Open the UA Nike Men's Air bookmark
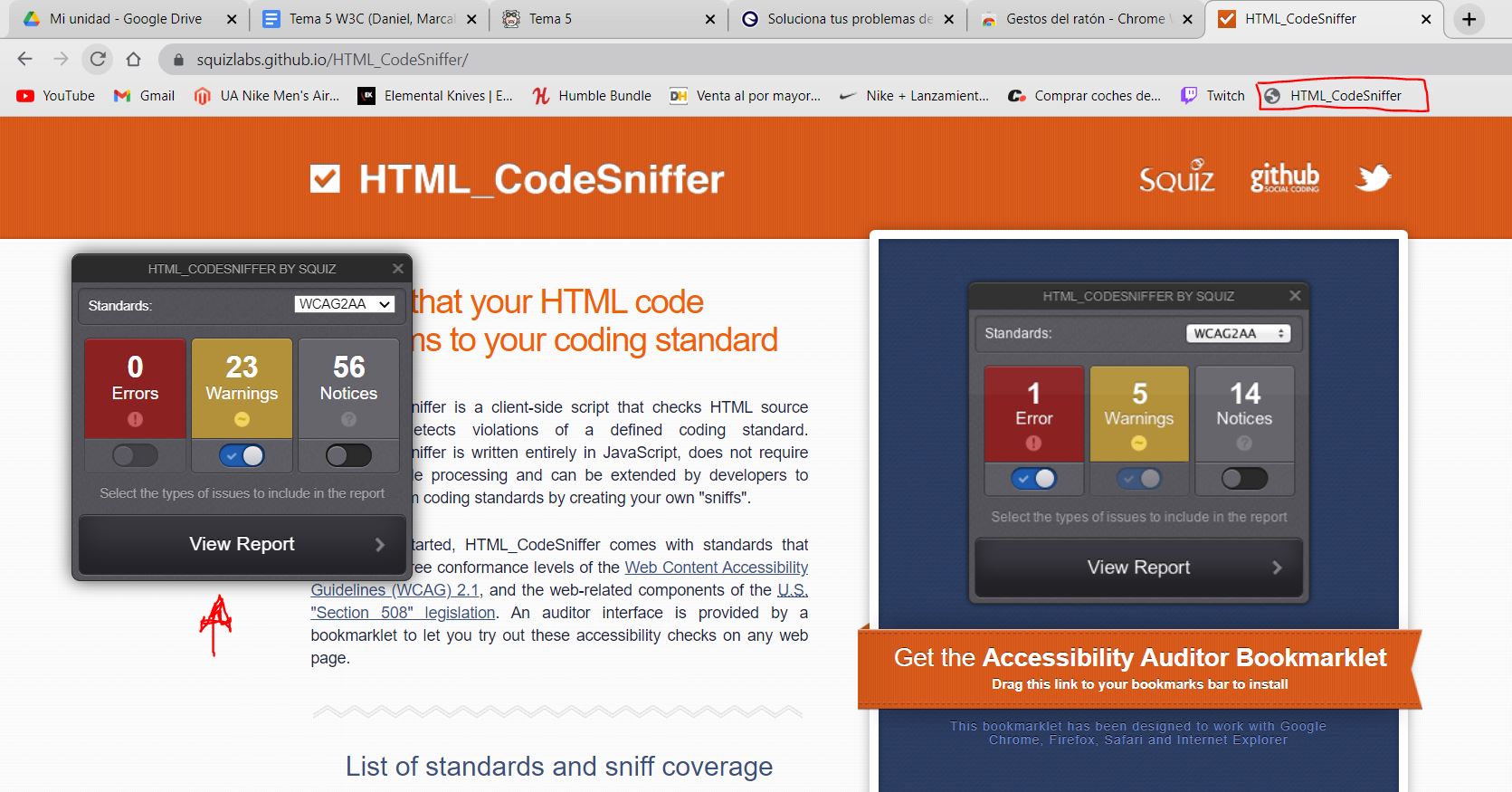The height and width of the screenshot is (792, 1512). coord(267,96)
